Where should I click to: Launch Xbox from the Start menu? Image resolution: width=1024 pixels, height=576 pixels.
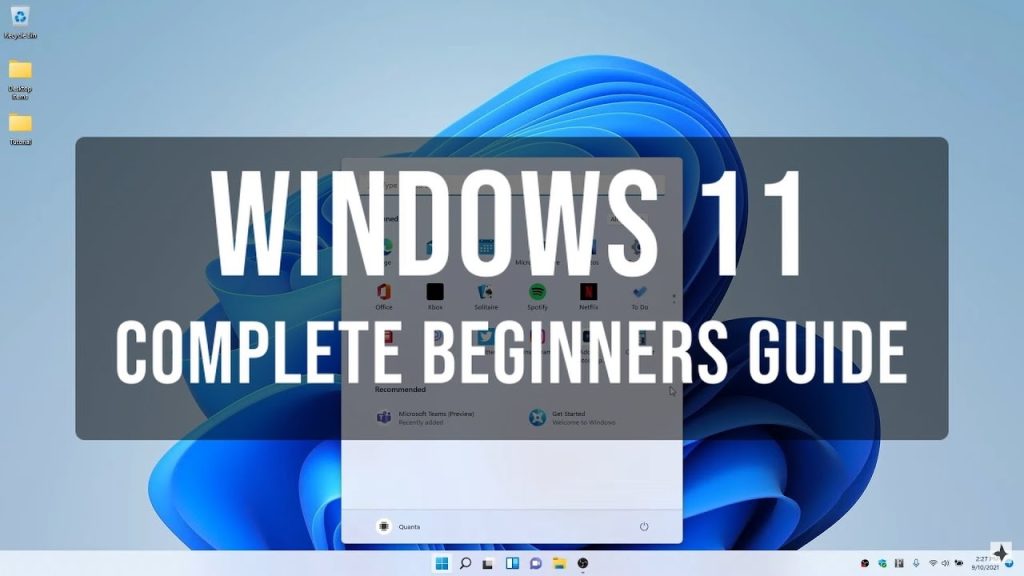point(434,292)
